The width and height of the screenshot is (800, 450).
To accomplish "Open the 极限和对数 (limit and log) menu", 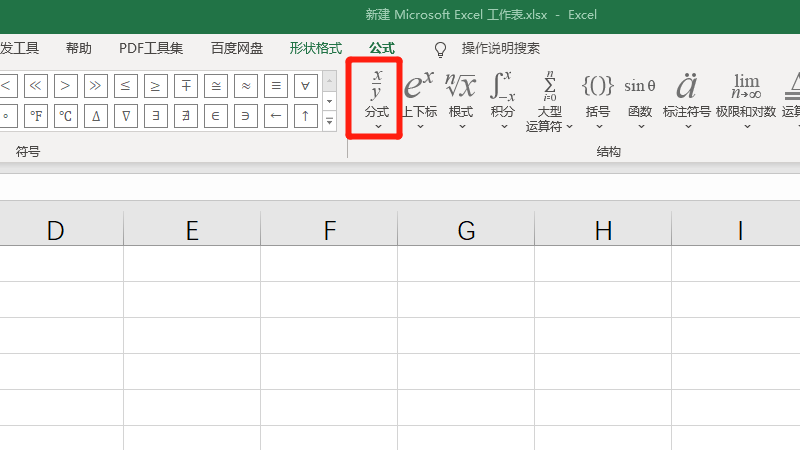I will [x=746, y=97].
